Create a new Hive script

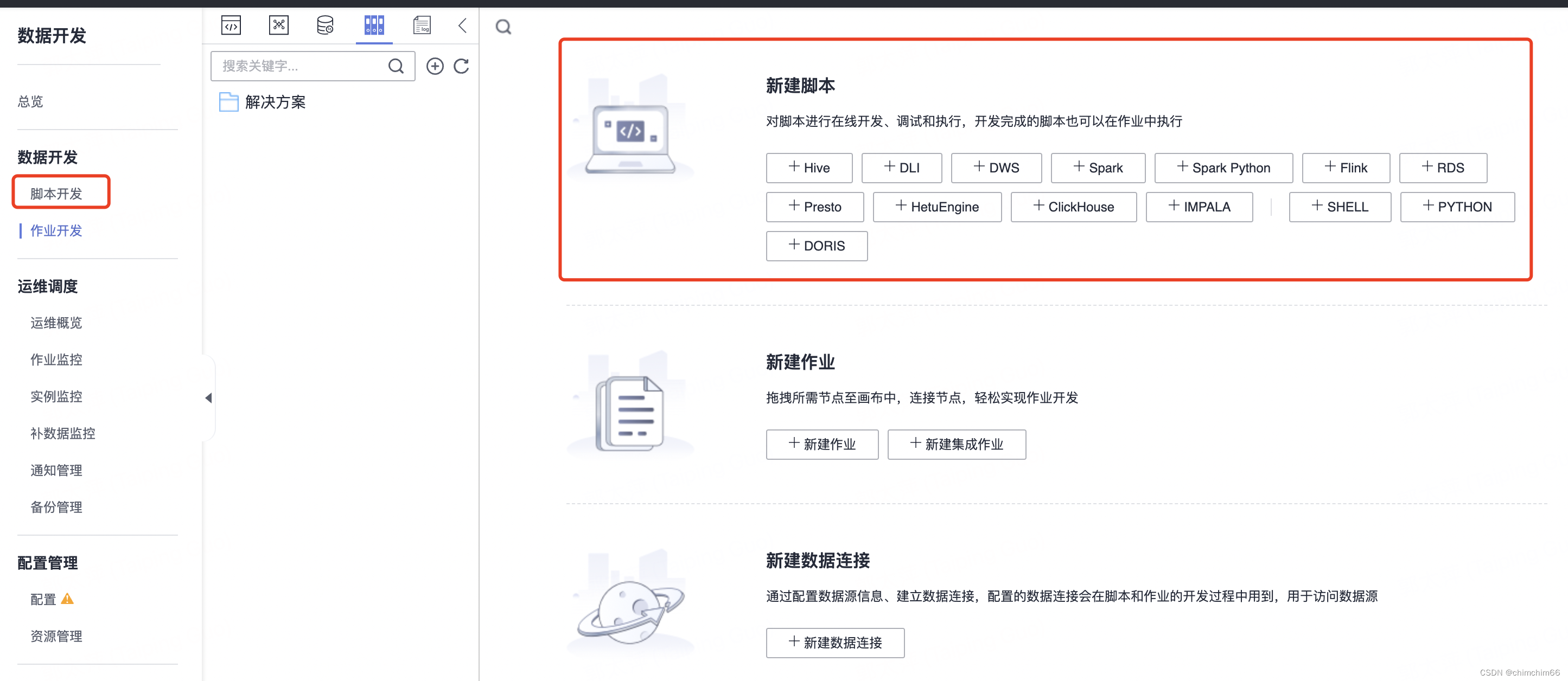pos(808,168)
